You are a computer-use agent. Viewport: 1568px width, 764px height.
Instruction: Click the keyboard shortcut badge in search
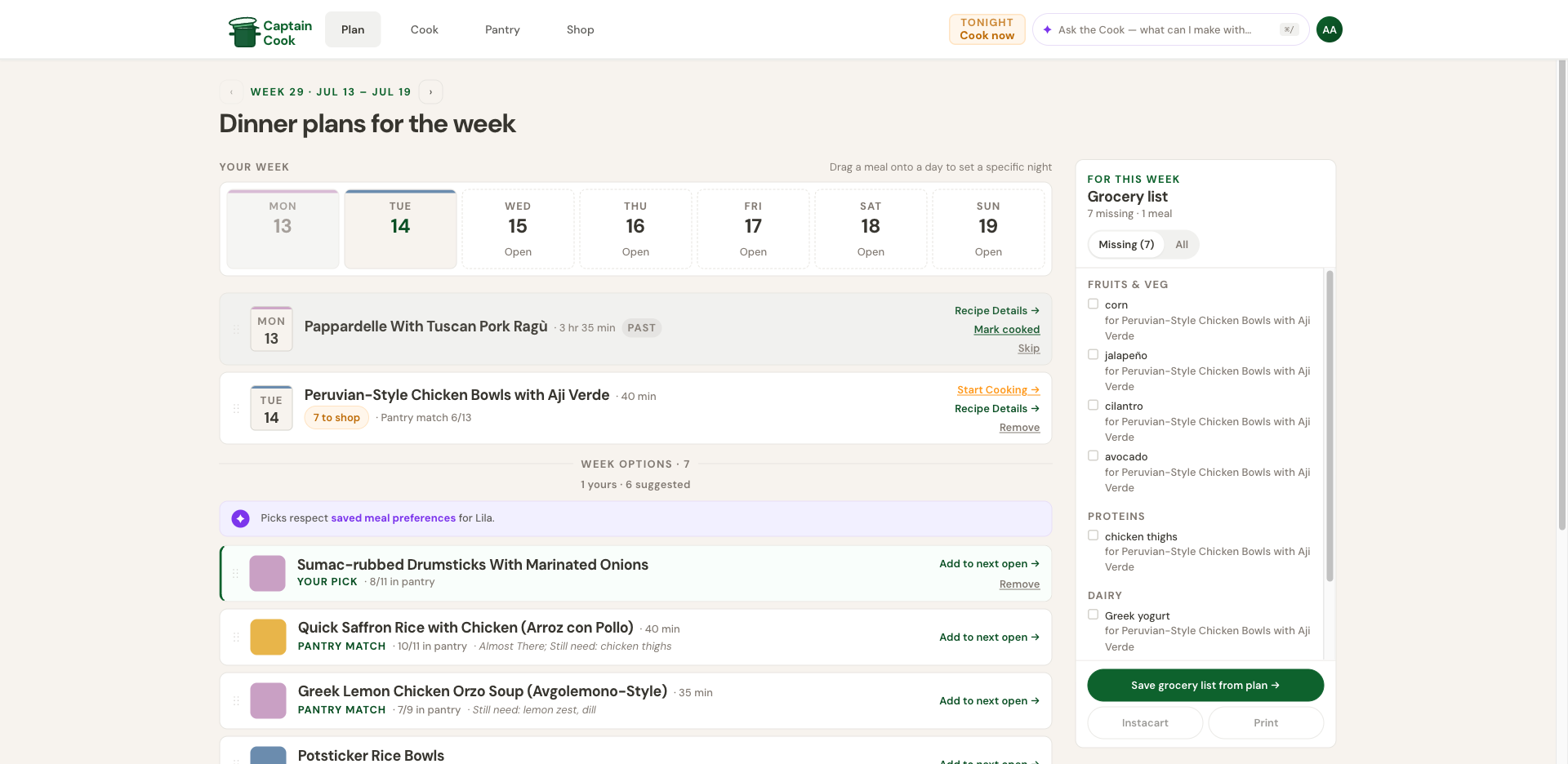(x=1289, y=29)
